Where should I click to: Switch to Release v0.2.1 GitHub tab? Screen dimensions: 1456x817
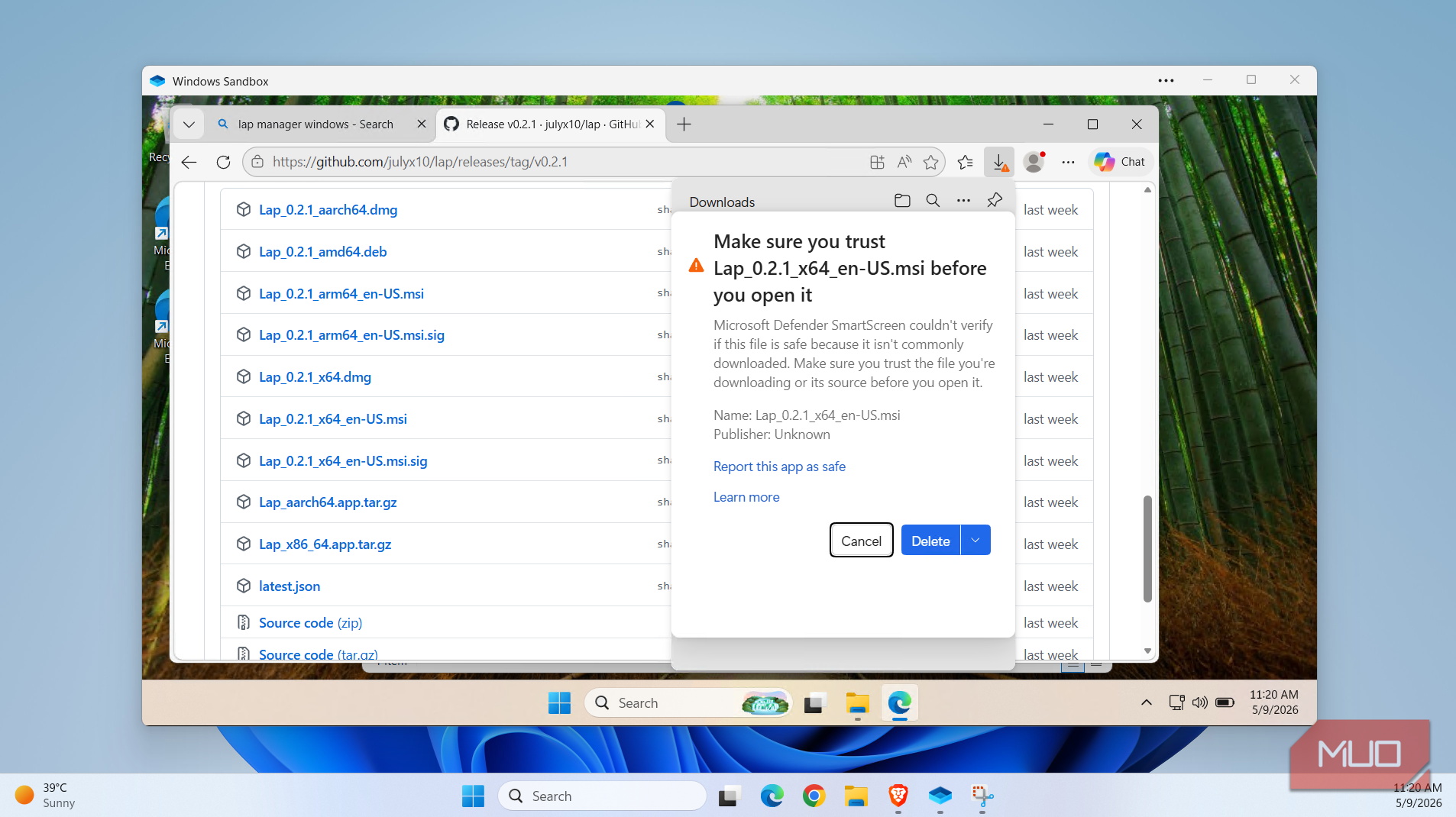[x=552, y=124]
